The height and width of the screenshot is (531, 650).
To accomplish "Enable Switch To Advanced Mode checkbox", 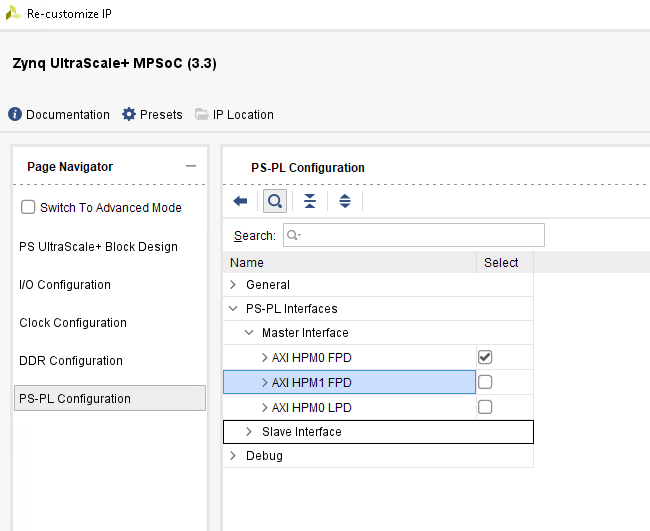I will [x=28, y=207].
